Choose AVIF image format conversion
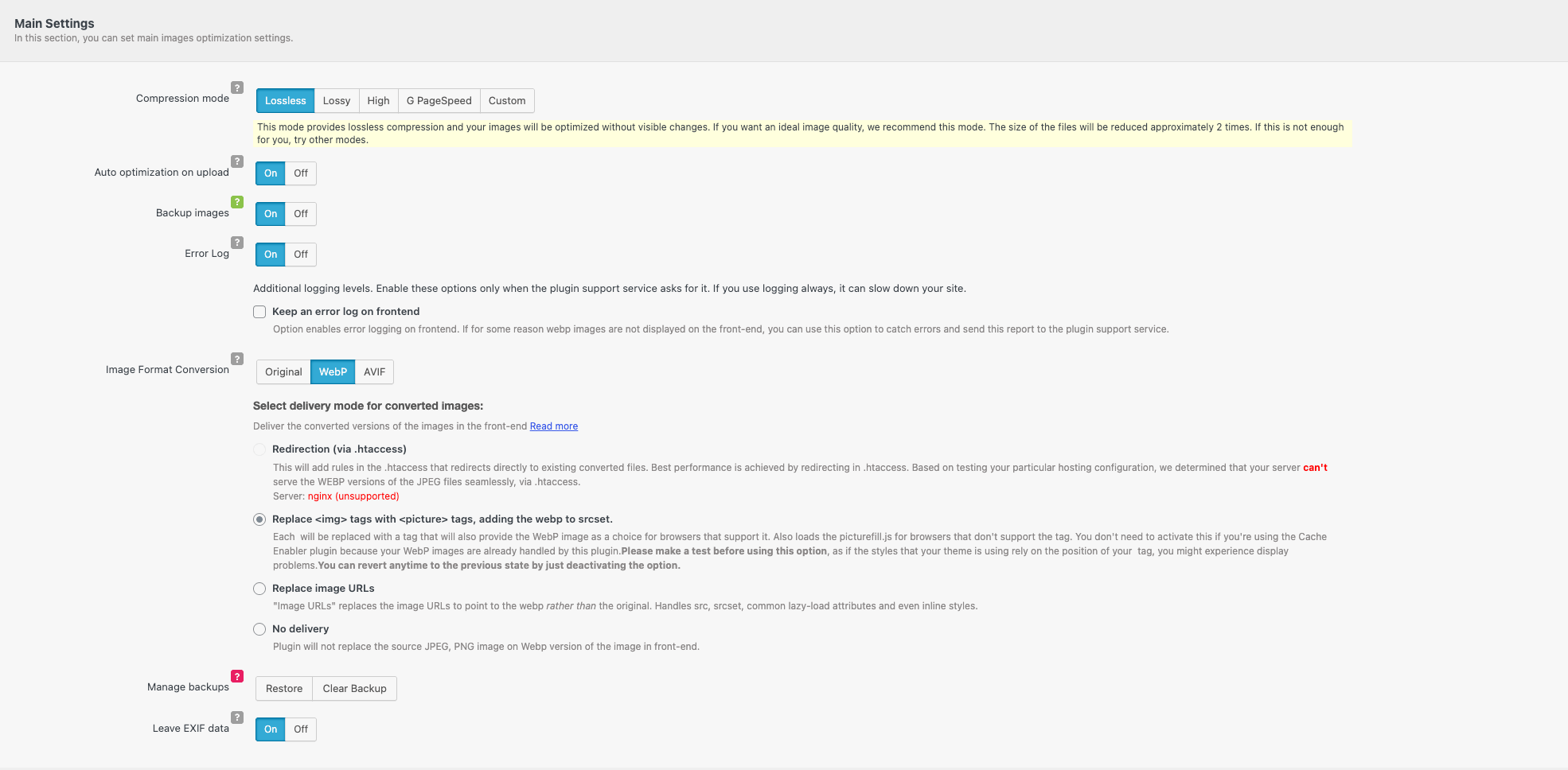The height and width of the screenshot is (770, 1568). tap(374, 372)
